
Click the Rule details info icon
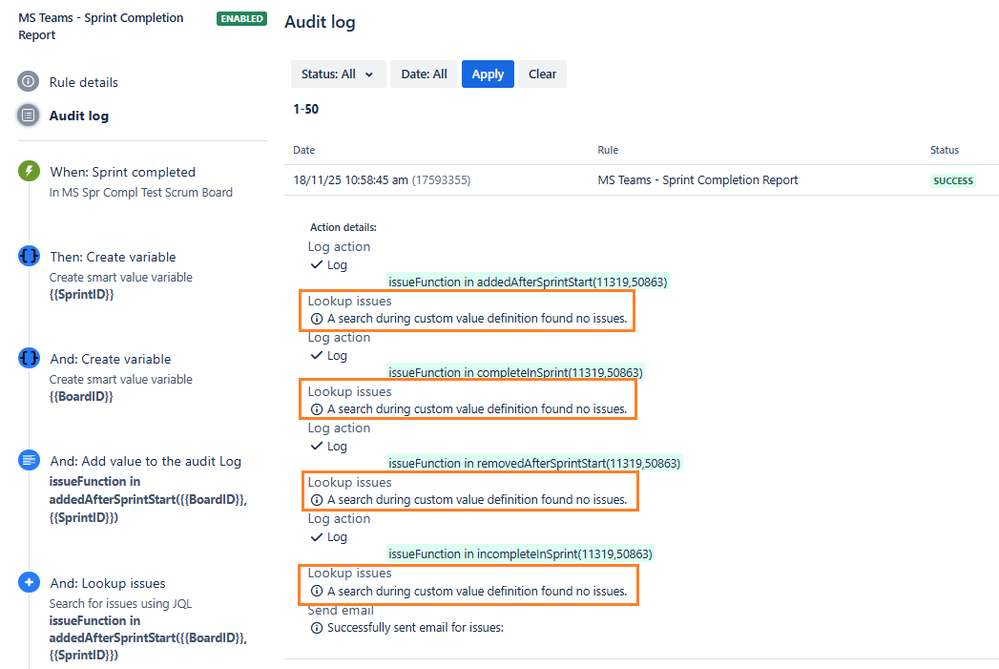coord(28,82)
